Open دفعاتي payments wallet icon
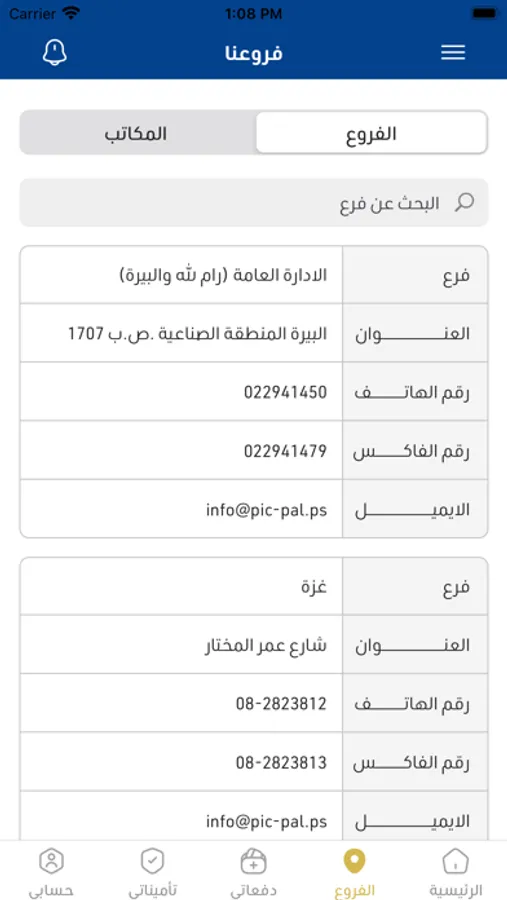The height and width of the screenshot is (900, 507). coord(253,862)
